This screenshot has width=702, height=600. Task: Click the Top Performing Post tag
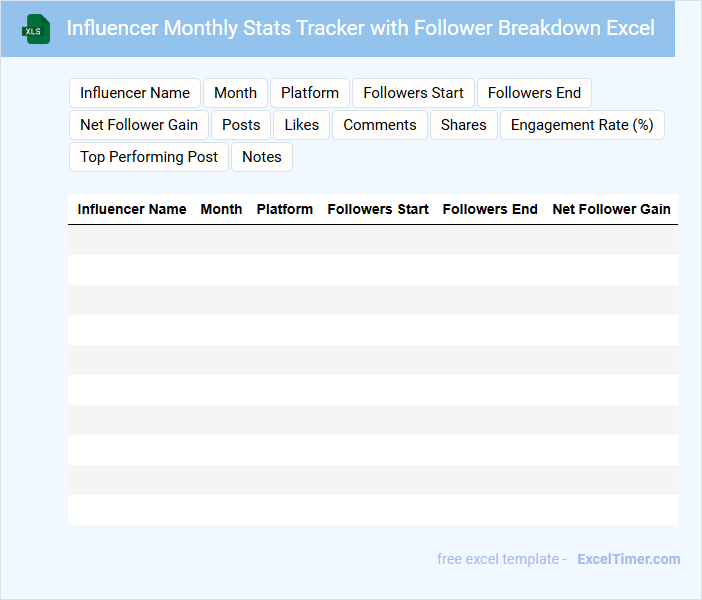[149, 157]
